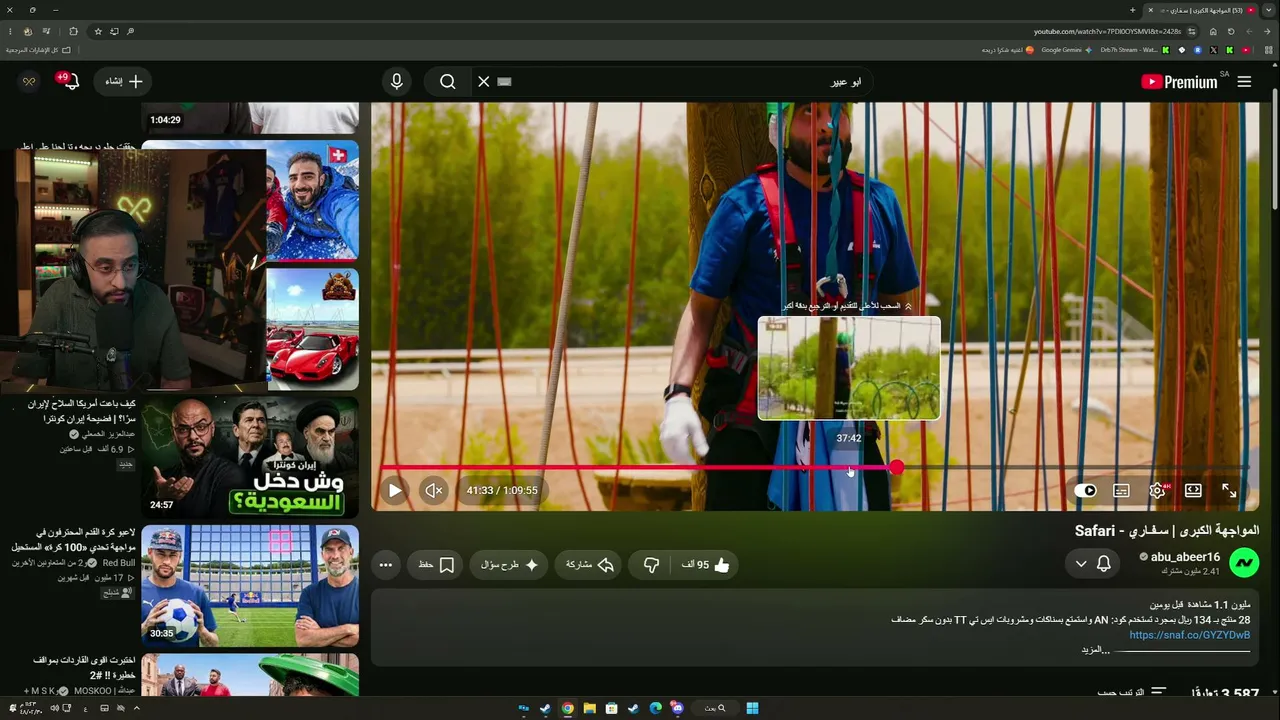Image resolution: width=1280 pixels, height=720 pixels.
Task: Bookmark this page with the star icon
Action: click(98, 31)
